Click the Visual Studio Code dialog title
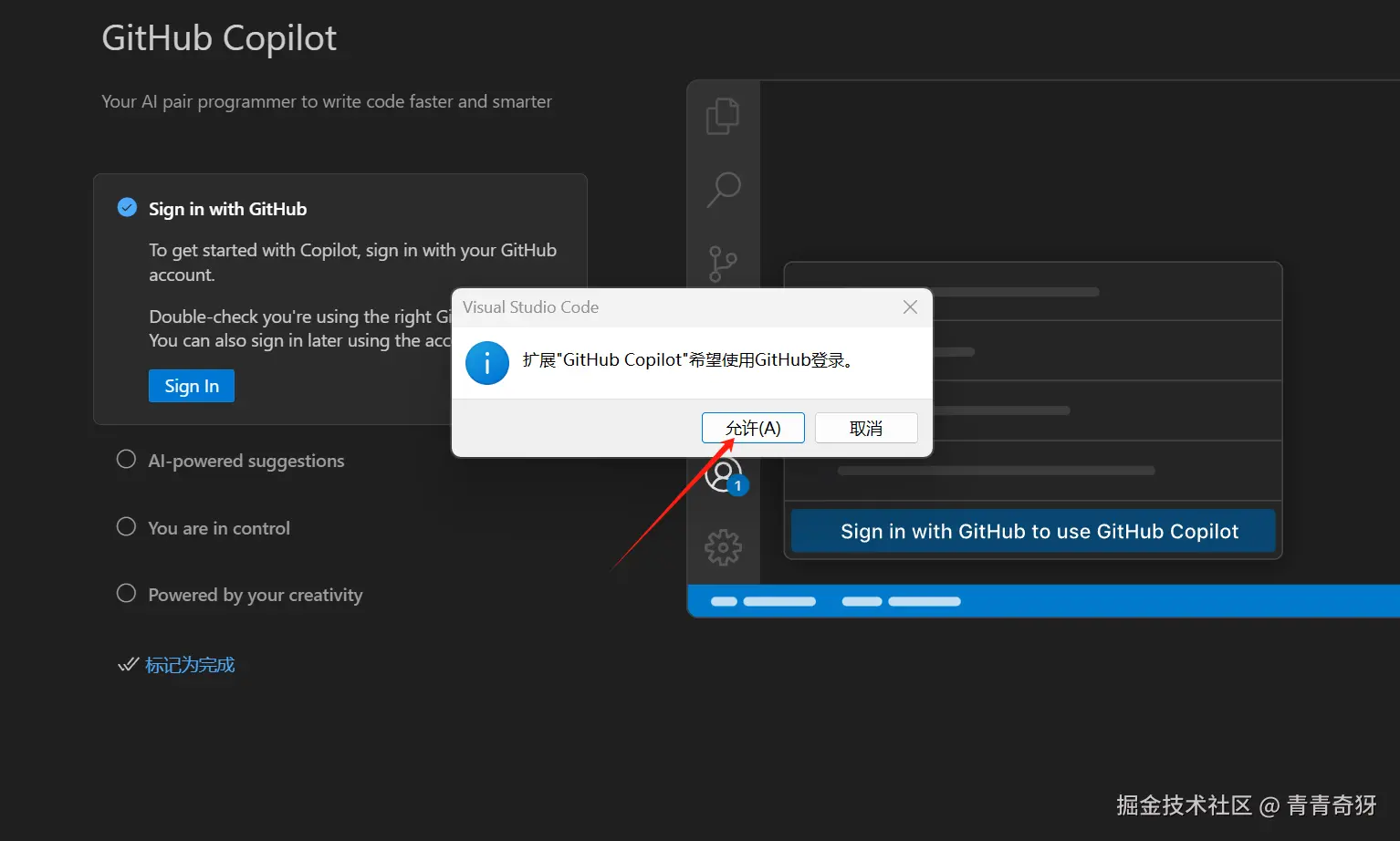Image resolution: width=1400 pixels, height=841 pixels. pyautogui.click(x=530, y=307)
